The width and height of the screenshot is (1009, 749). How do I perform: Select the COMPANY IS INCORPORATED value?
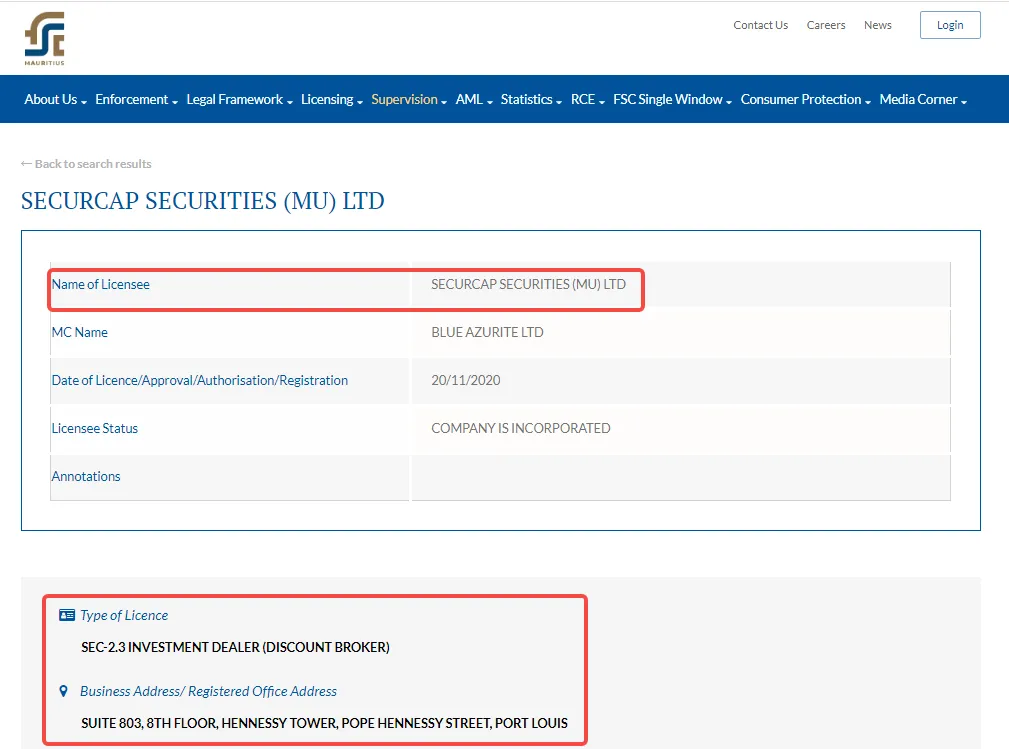pos(521,429)
